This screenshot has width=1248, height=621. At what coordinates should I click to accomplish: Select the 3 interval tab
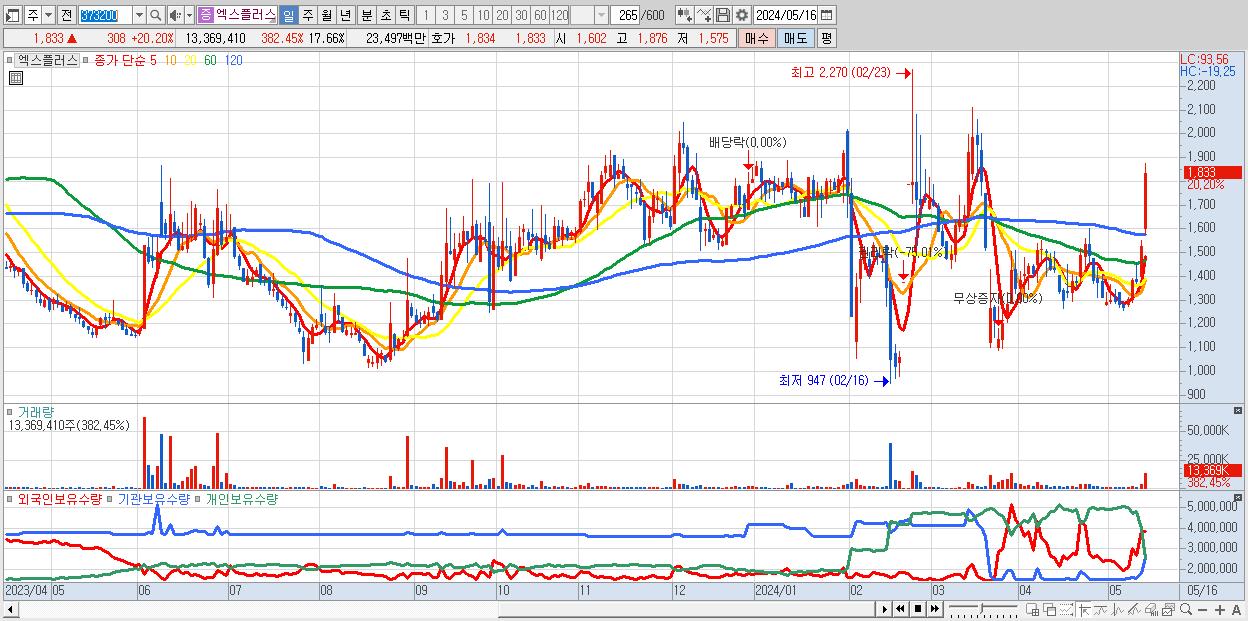(x=445, y=15)
